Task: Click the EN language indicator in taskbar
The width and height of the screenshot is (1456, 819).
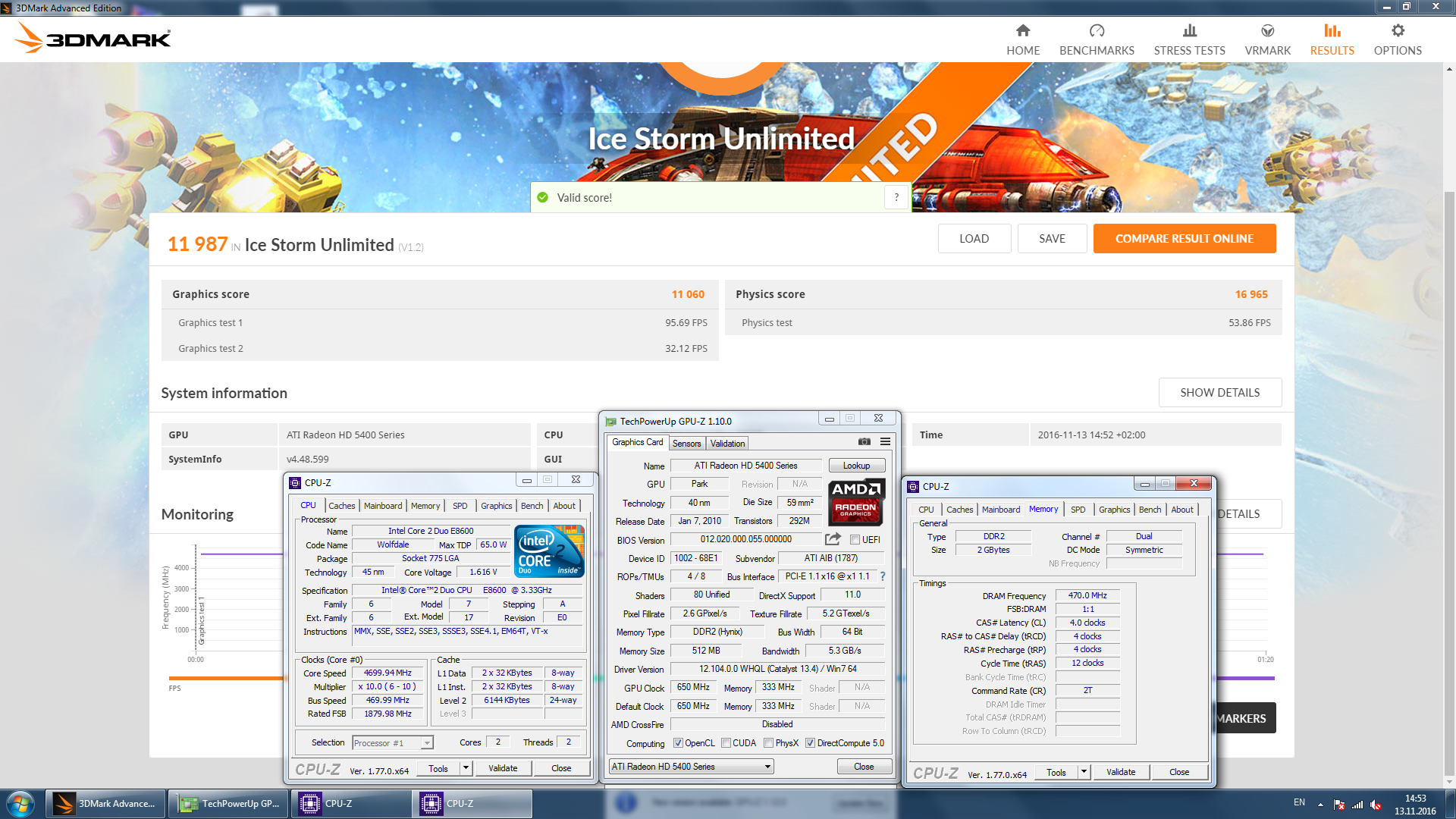Action: point(1299,802)
